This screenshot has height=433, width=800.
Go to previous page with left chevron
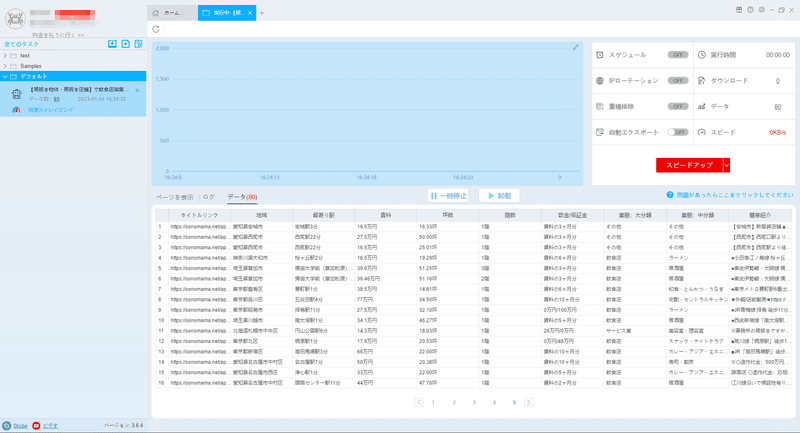(x=419, y=402)
